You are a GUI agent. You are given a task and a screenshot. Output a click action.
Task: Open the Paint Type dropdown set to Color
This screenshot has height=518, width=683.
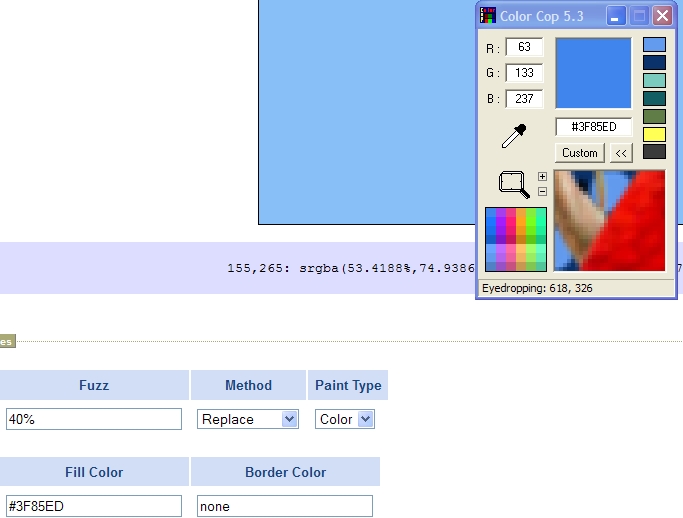pyautogui.click(x=345, y=419)
